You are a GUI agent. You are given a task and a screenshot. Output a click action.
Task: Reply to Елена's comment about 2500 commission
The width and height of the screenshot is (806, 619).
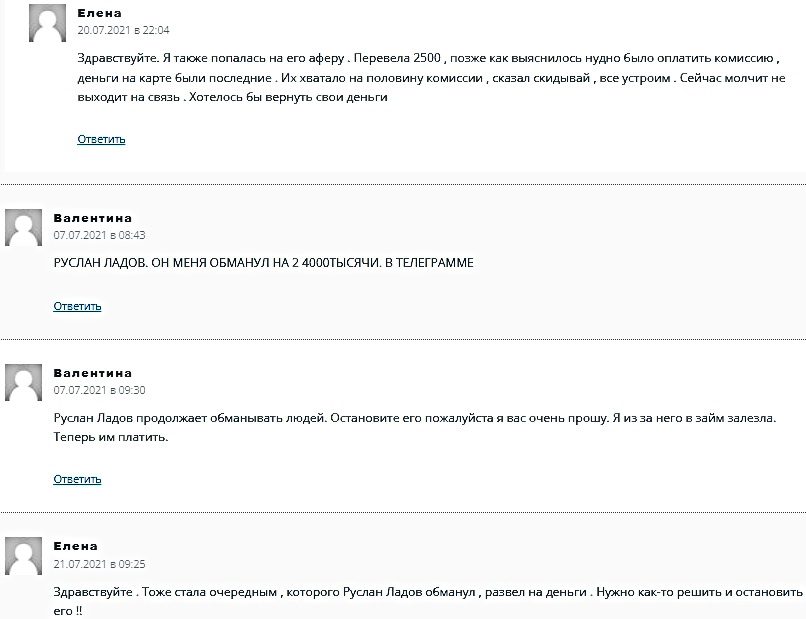click(101, 139)
